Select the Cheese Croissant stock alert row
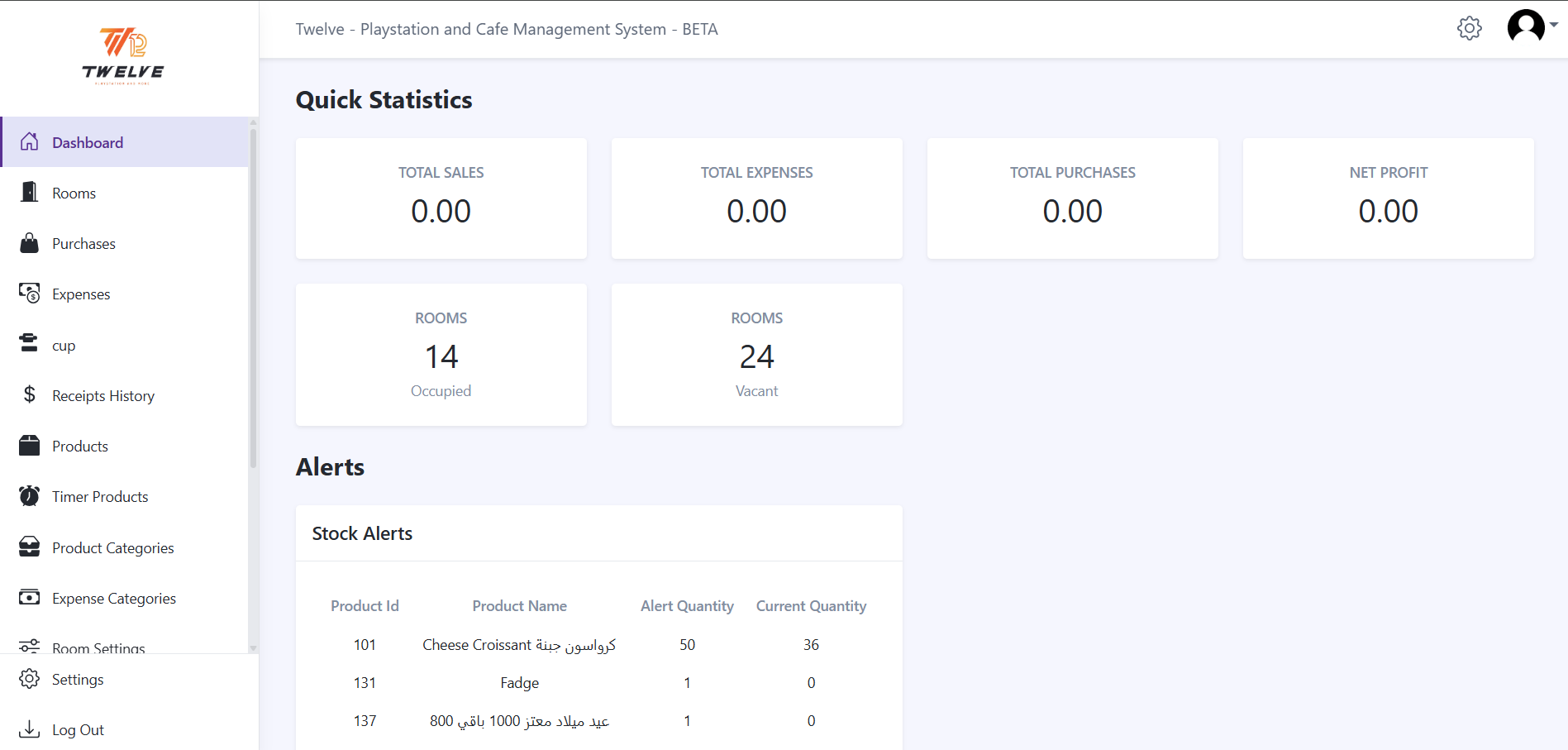 [x=598, y=645]
